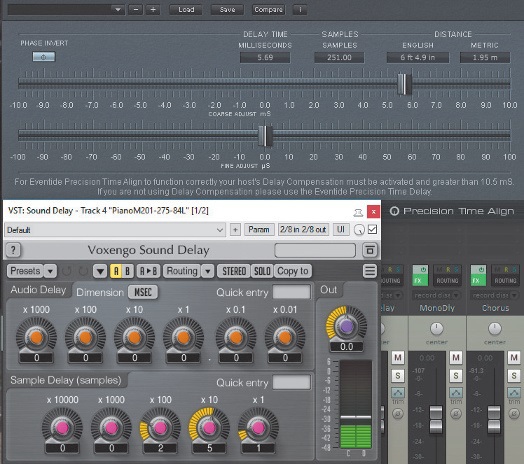The width and height of the screenshot is (524, 464).
Task: Select state B
Action: (x=128, y=271)
